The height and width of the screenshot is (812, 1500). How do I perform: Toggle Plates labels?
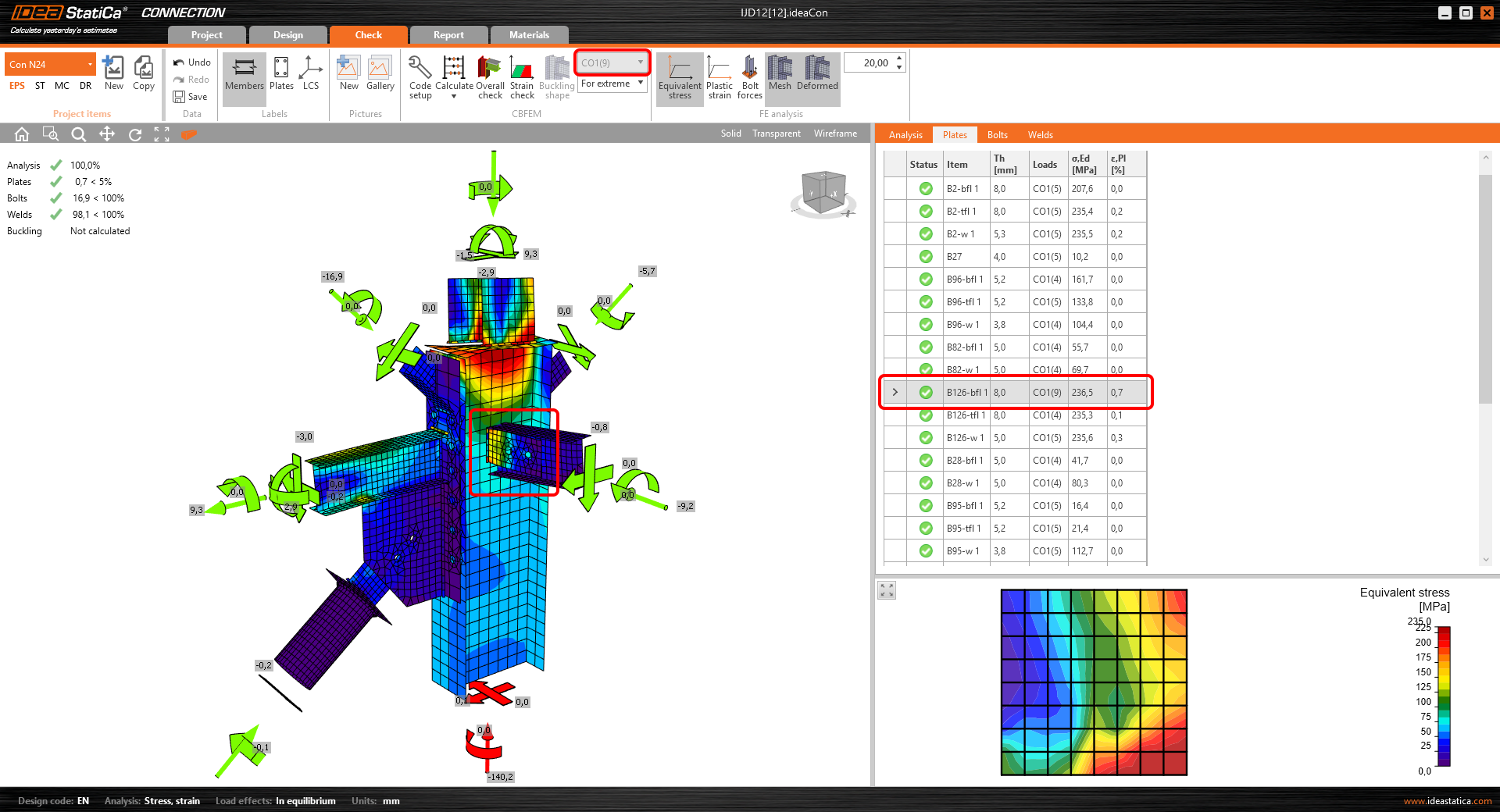(281, 74)
